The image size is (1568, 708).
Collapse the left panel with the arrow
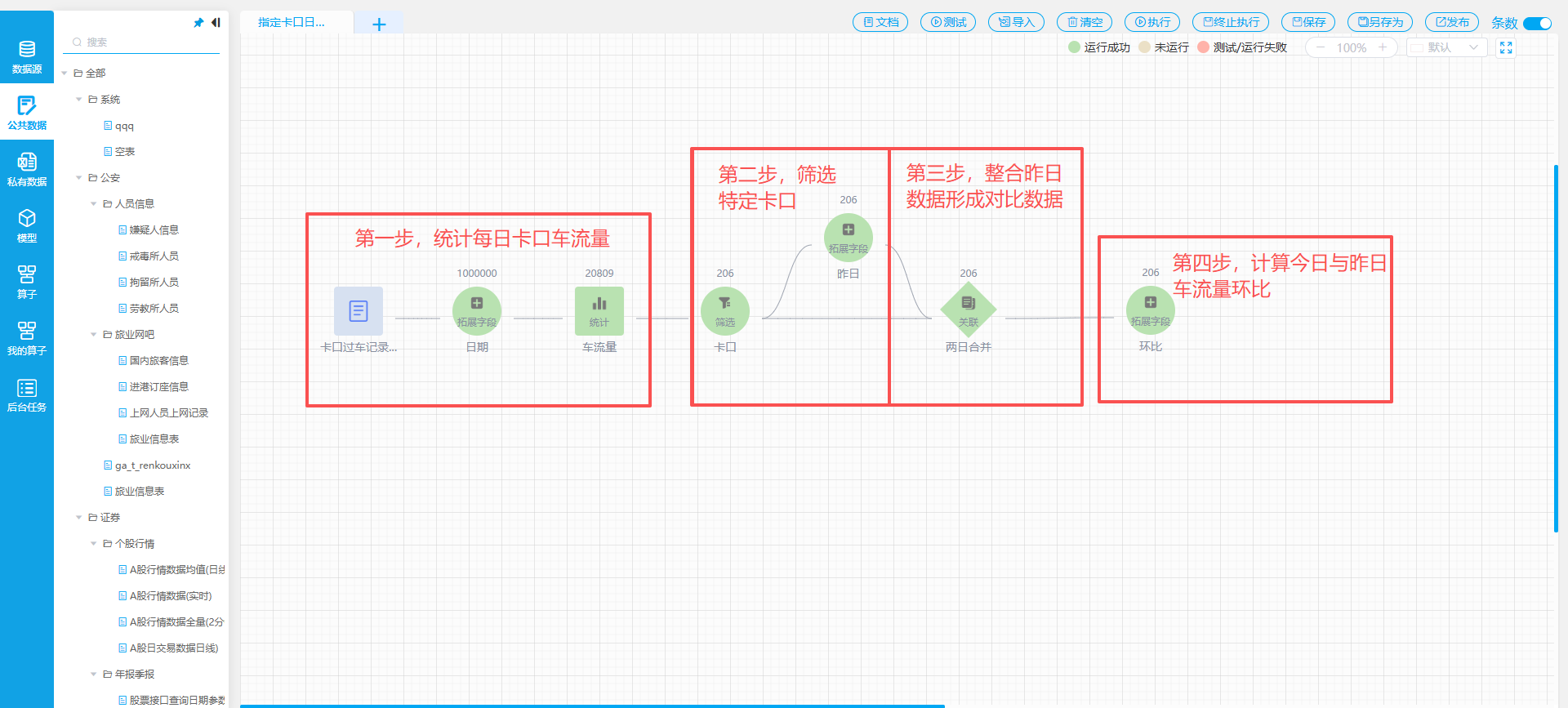(216, 23)
